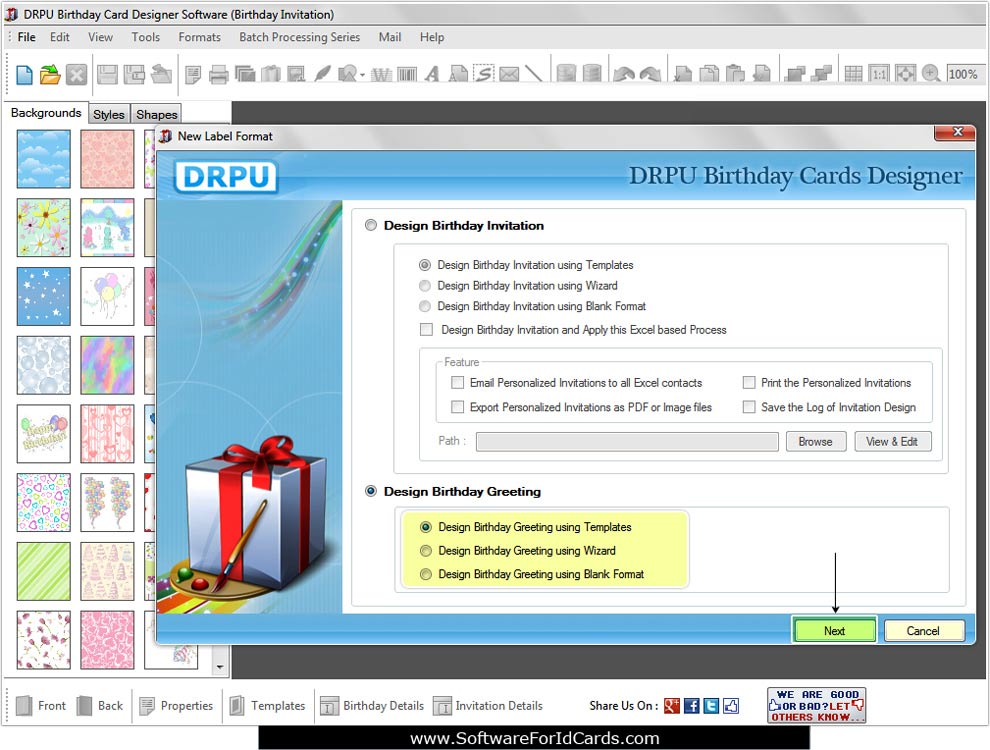The width and height of the screenshot is (990, 750).
Task: Open the Mail menu
Action: pos(390,37)
